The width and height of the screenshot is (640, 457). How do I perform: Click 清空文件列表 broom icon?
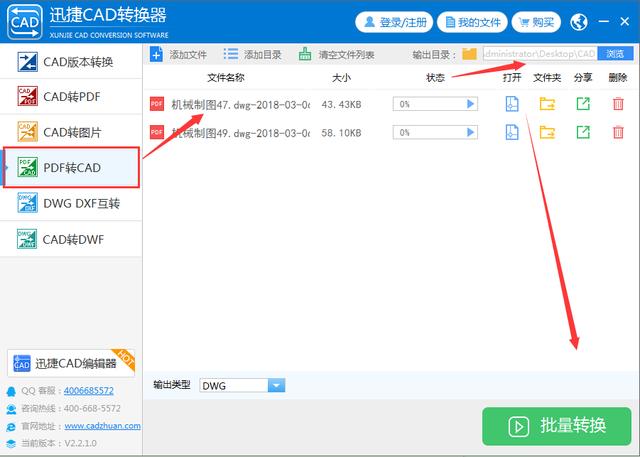[305, 54]
